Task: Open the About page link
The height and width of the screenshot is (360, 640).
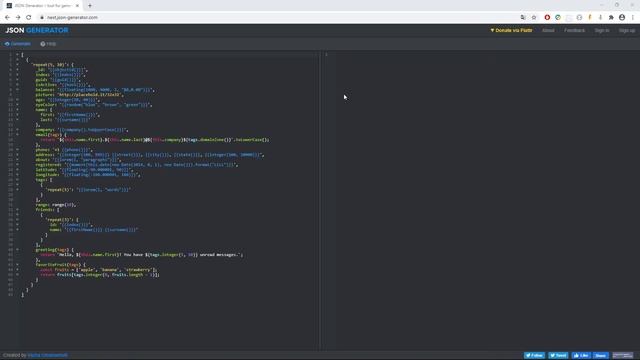Action: coord(548,30)
